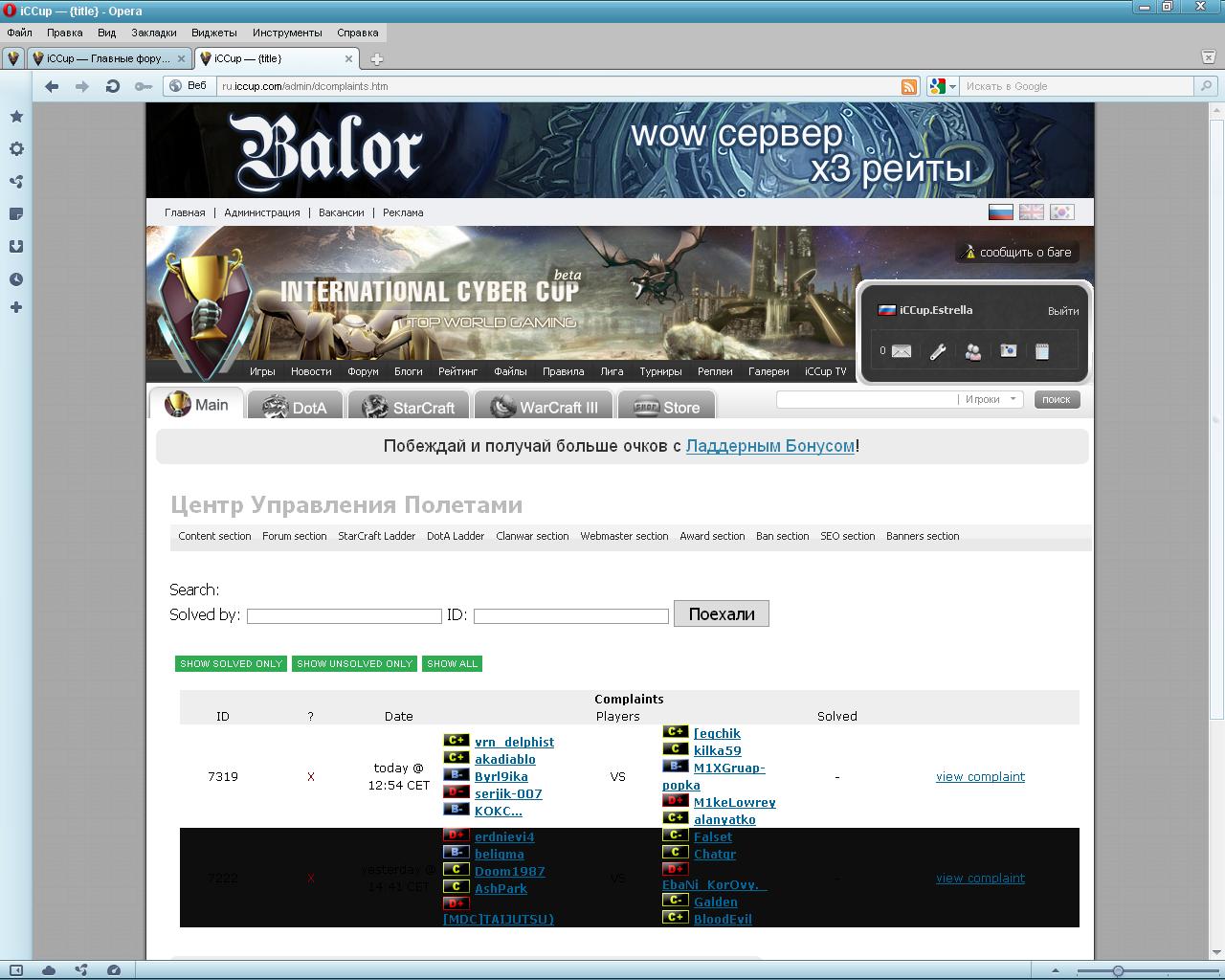The image size is (1225, 980).
Task: Switch site language to Korean flag
Action: click(1062, 212)
